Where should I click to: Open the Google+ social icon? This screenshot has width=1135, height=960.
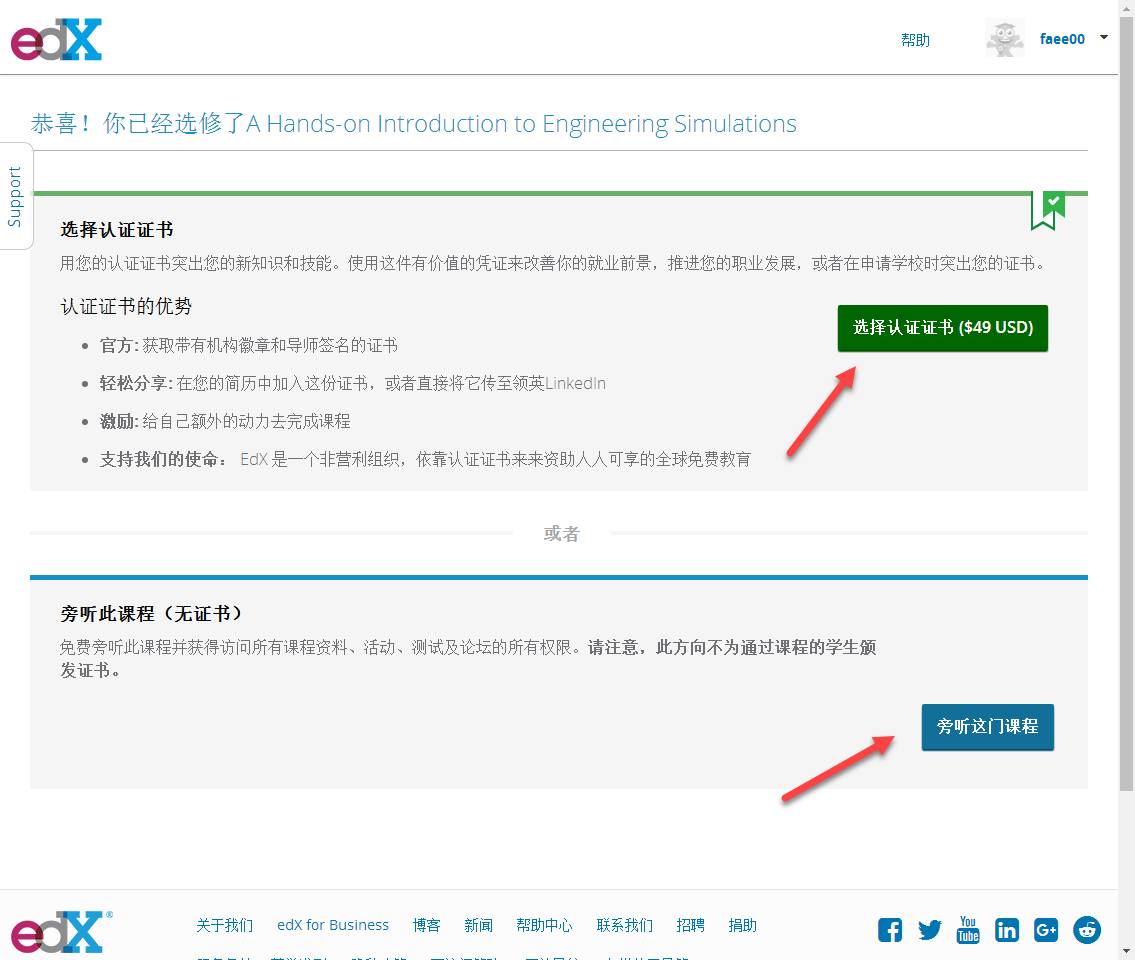click(1046, 930)
